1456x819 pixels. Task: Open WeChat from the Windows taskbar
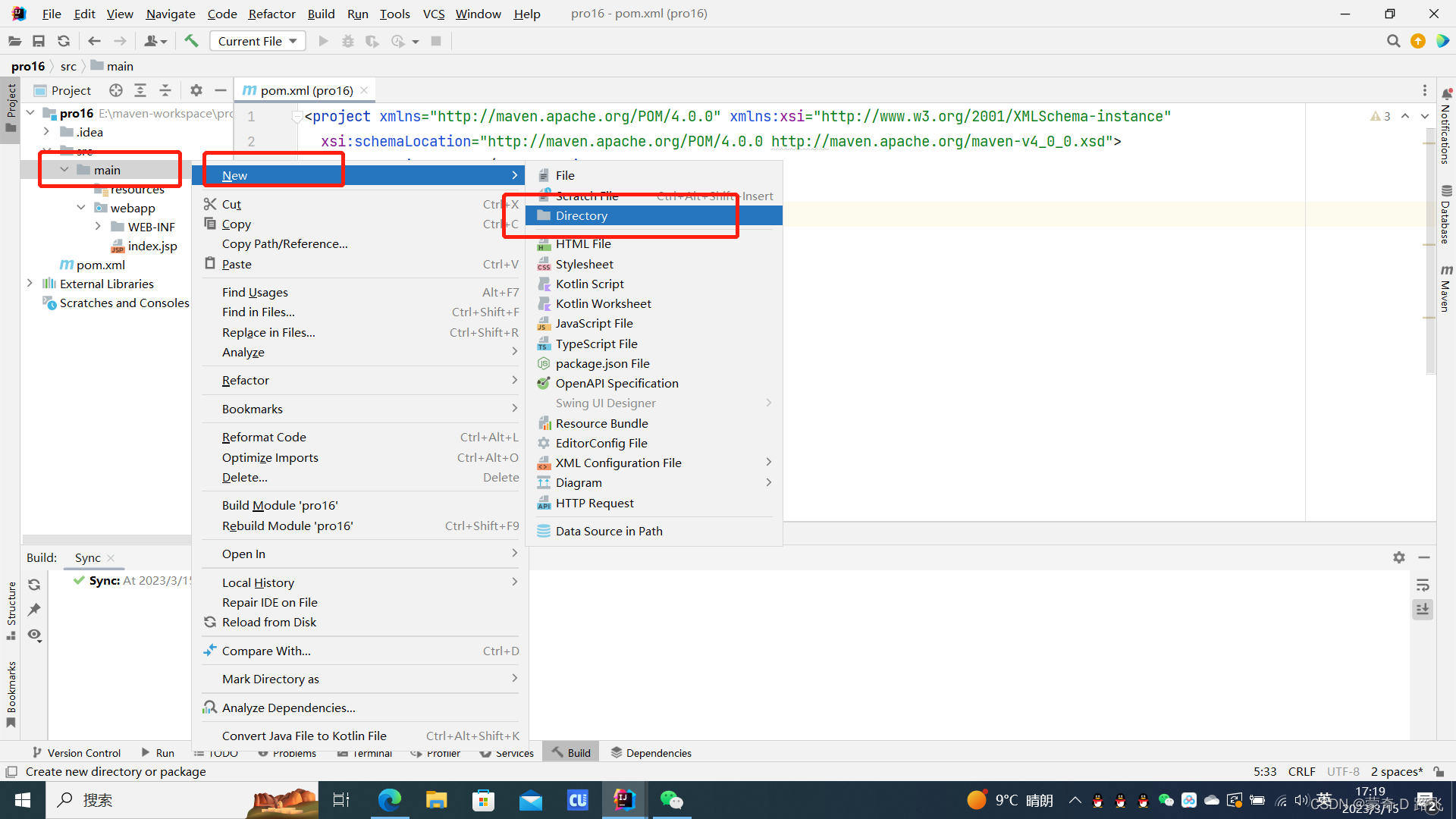pyautogui.click(x=671, y=800)
